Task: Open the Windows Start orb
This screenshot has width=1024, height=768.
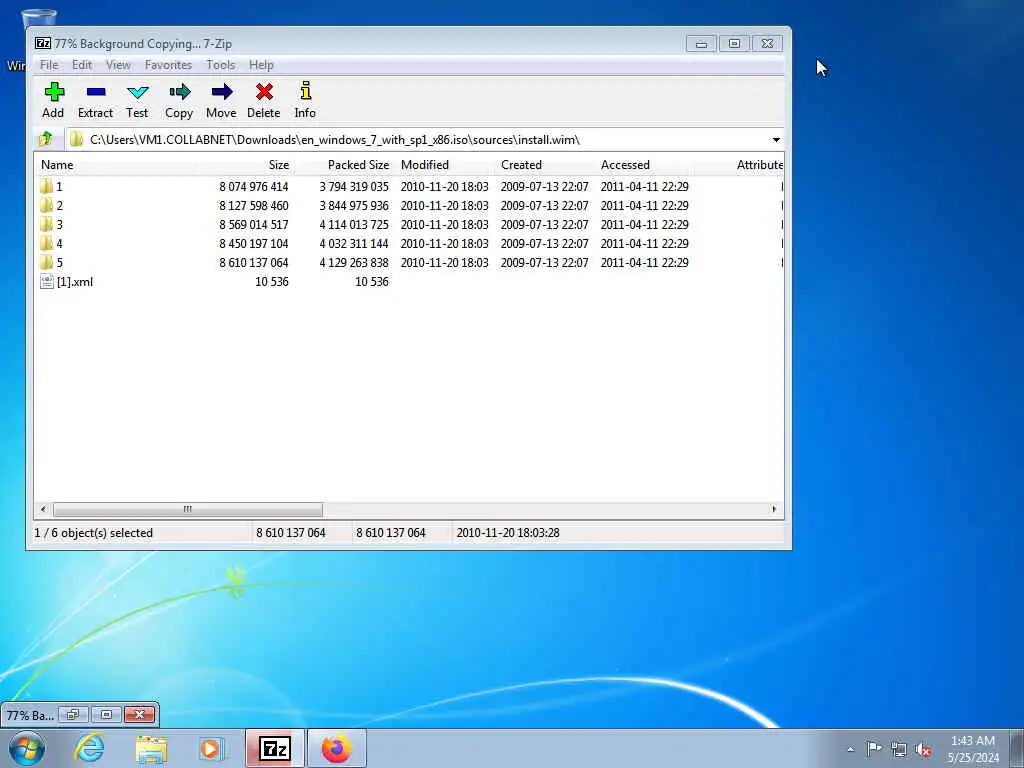Action: pyautogui.click(x=27, y=748)
